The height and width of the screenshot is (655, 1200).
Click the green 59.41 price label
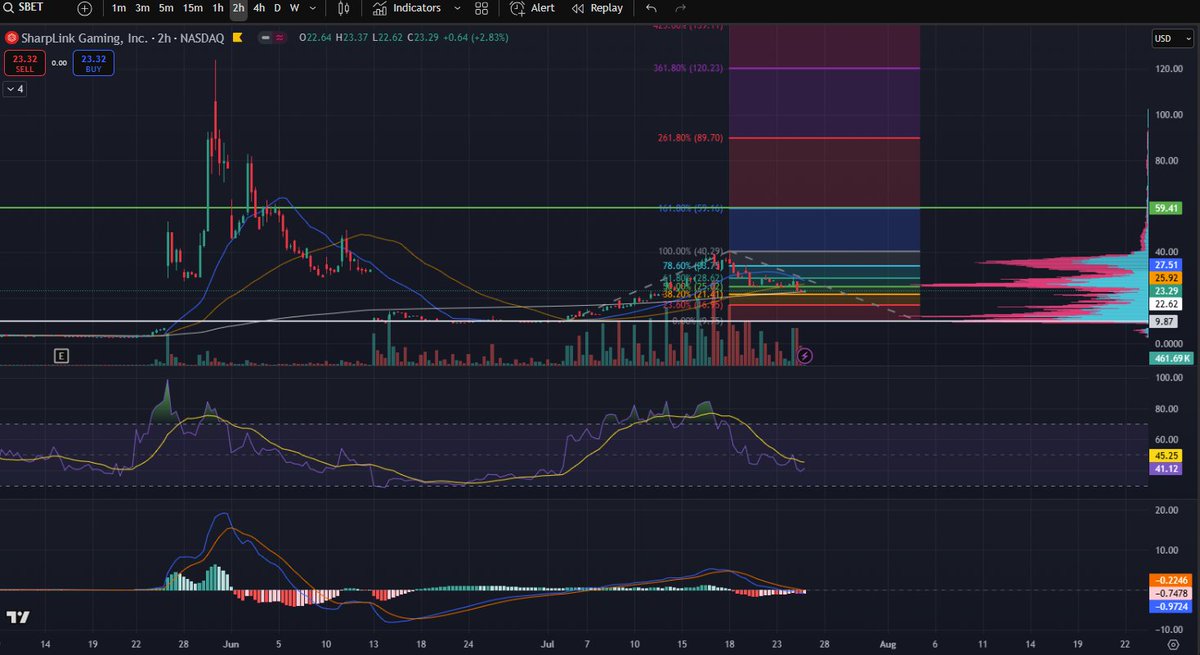[1165, 208]
